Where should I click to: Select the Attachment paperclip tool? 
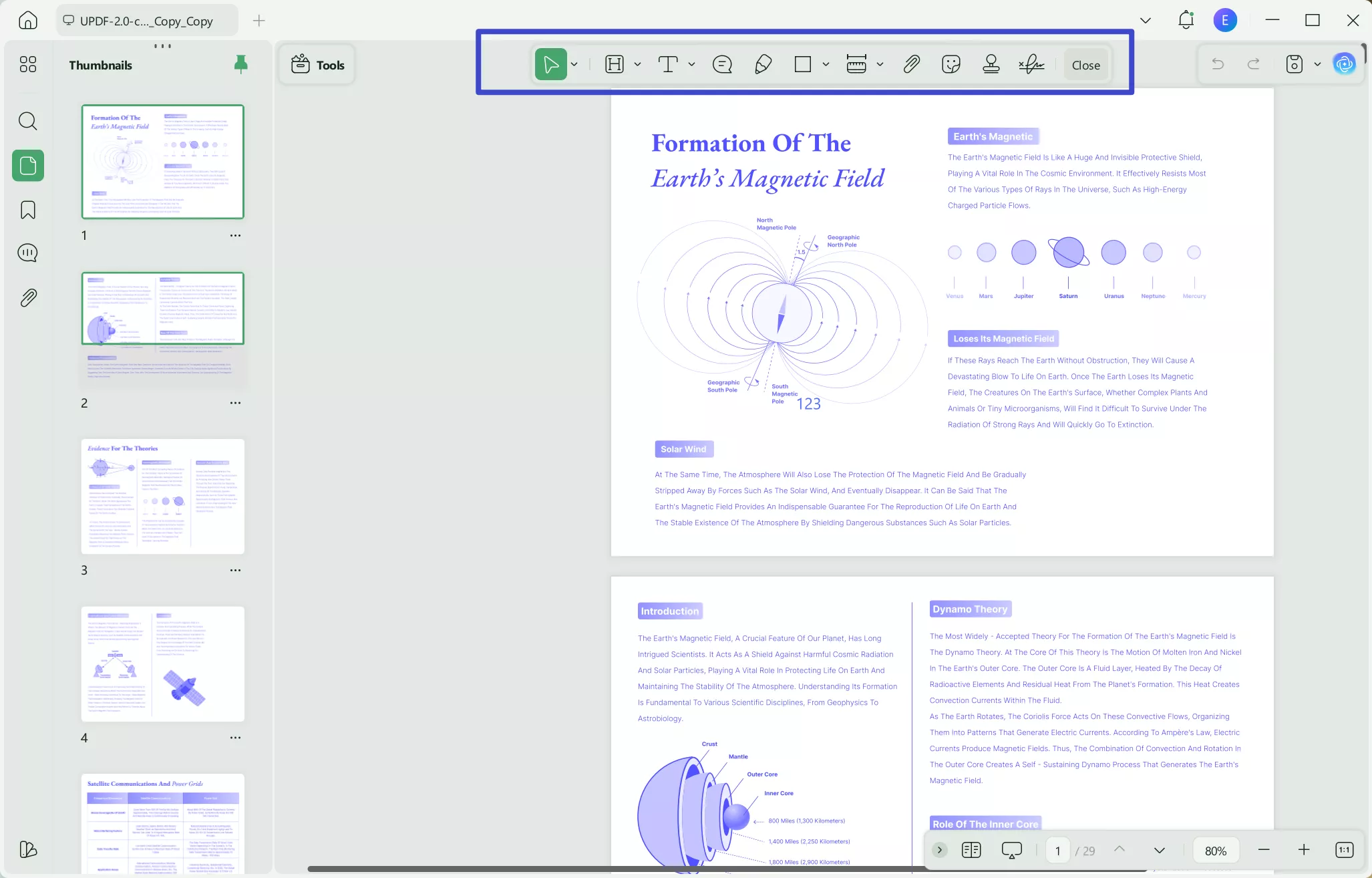click(x=911, y=64)
